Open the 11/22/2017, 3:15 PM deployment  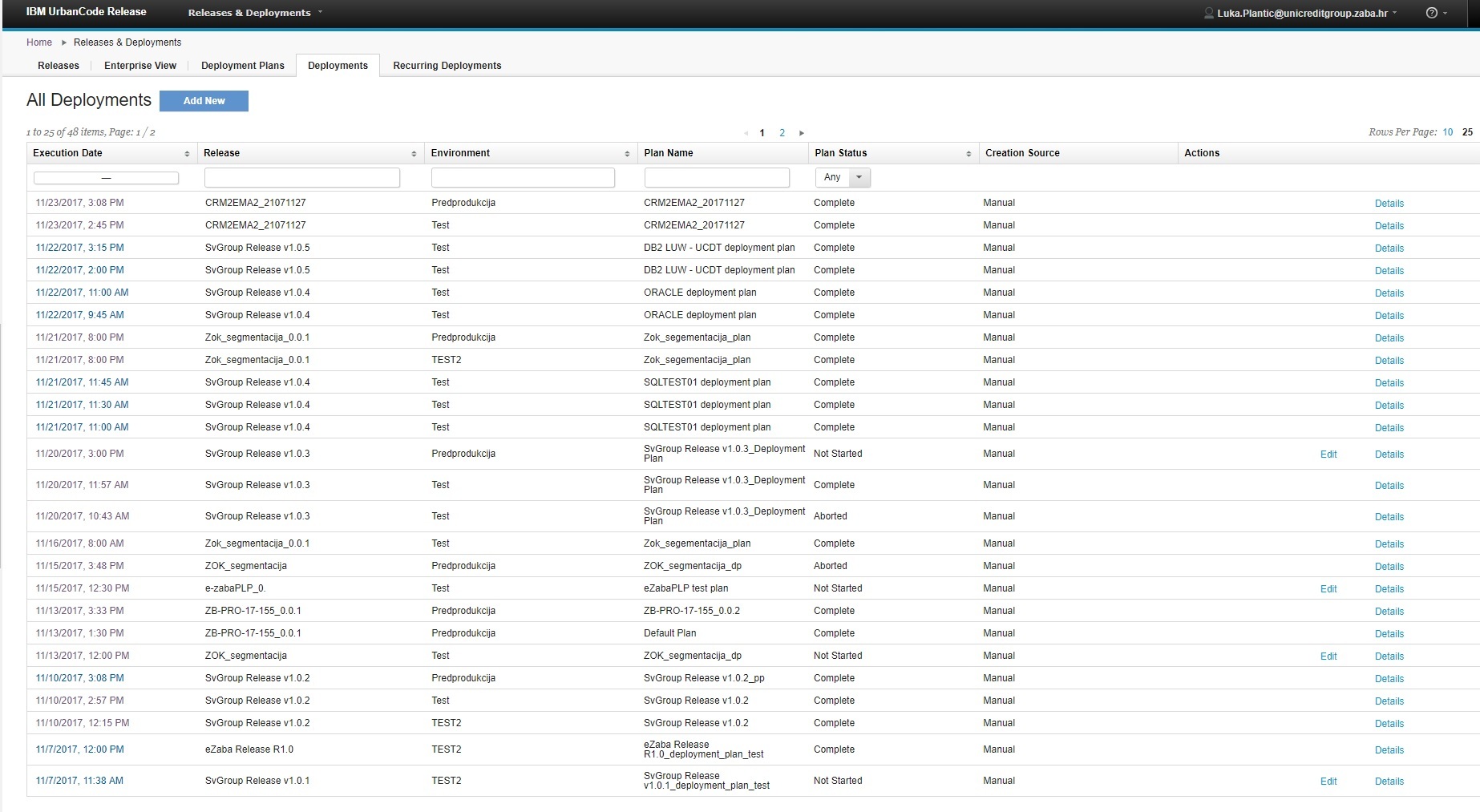point(79,248)
